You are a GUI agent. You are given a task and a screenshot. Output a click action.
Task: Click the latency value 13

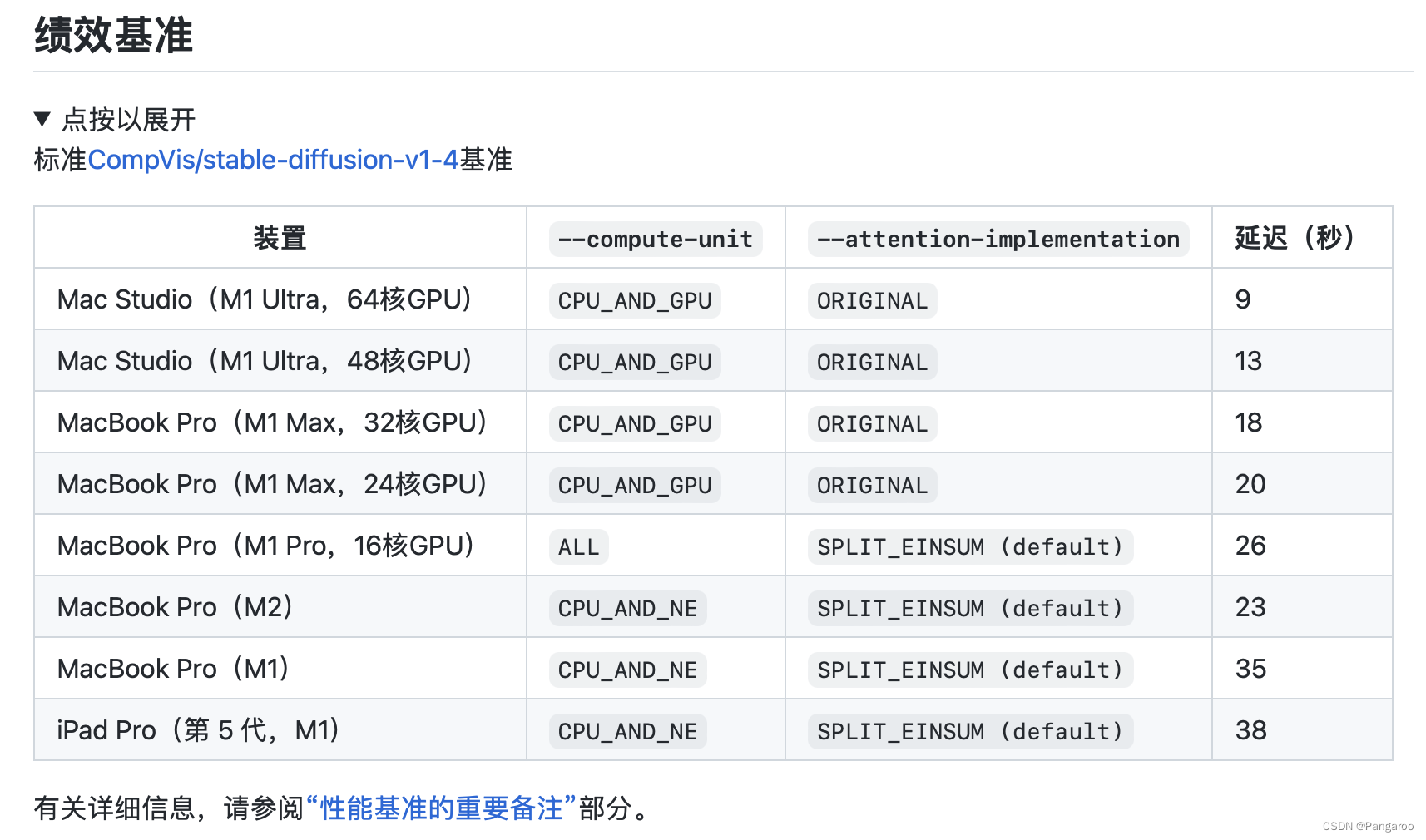pyautogui.click(x=1249, y=361)
